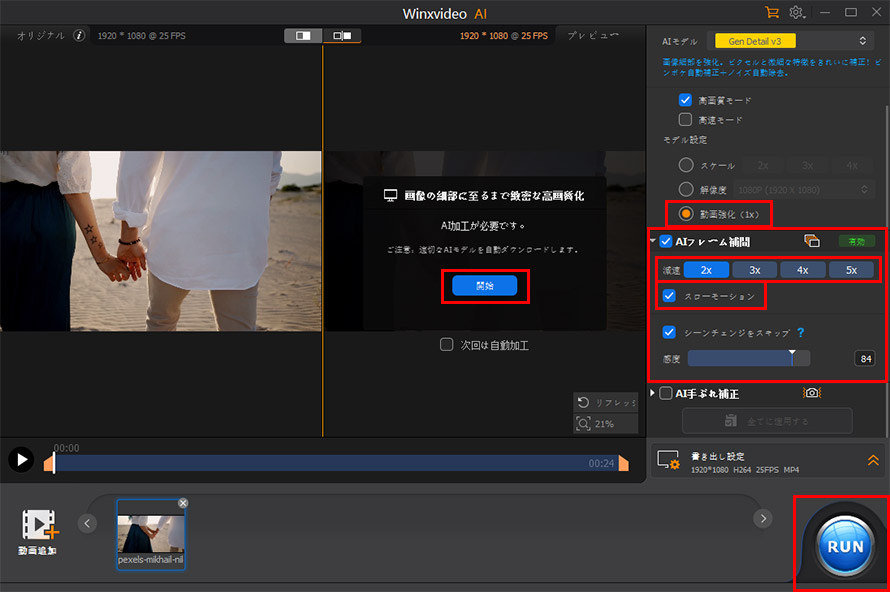The height and width of the screenshot is (592, 890).
Task: Click the copy settings icon beside AIフレーム補間
Action: pyautogui.click(x=812, y=241)
